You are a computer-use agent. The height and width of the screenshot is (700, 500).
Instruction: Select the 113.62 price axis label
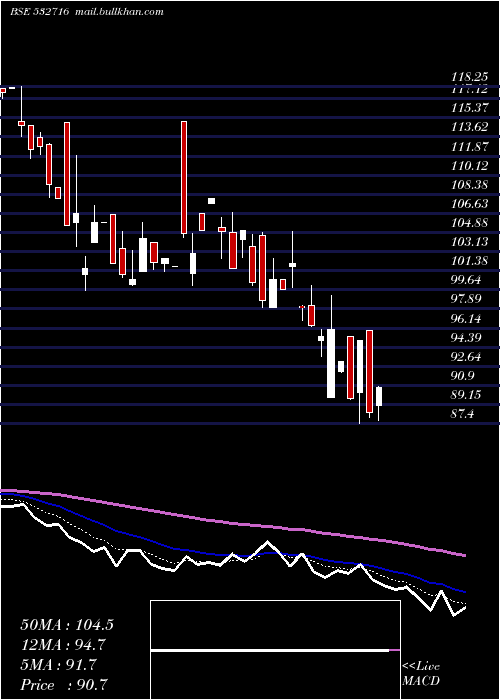470,127
